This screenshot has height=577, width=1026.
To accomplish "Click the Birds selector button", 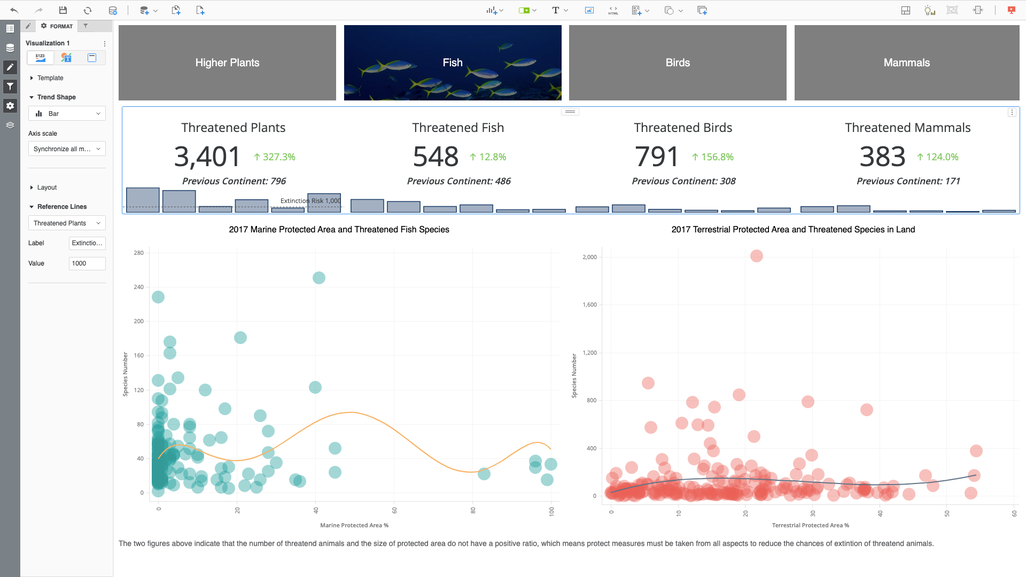I will [678, 62].
